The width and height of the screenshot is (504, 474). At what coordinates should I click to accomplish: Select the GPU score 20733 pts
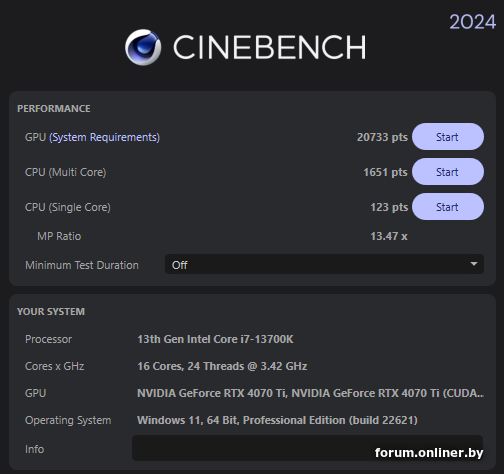click(x=382, y=137)
